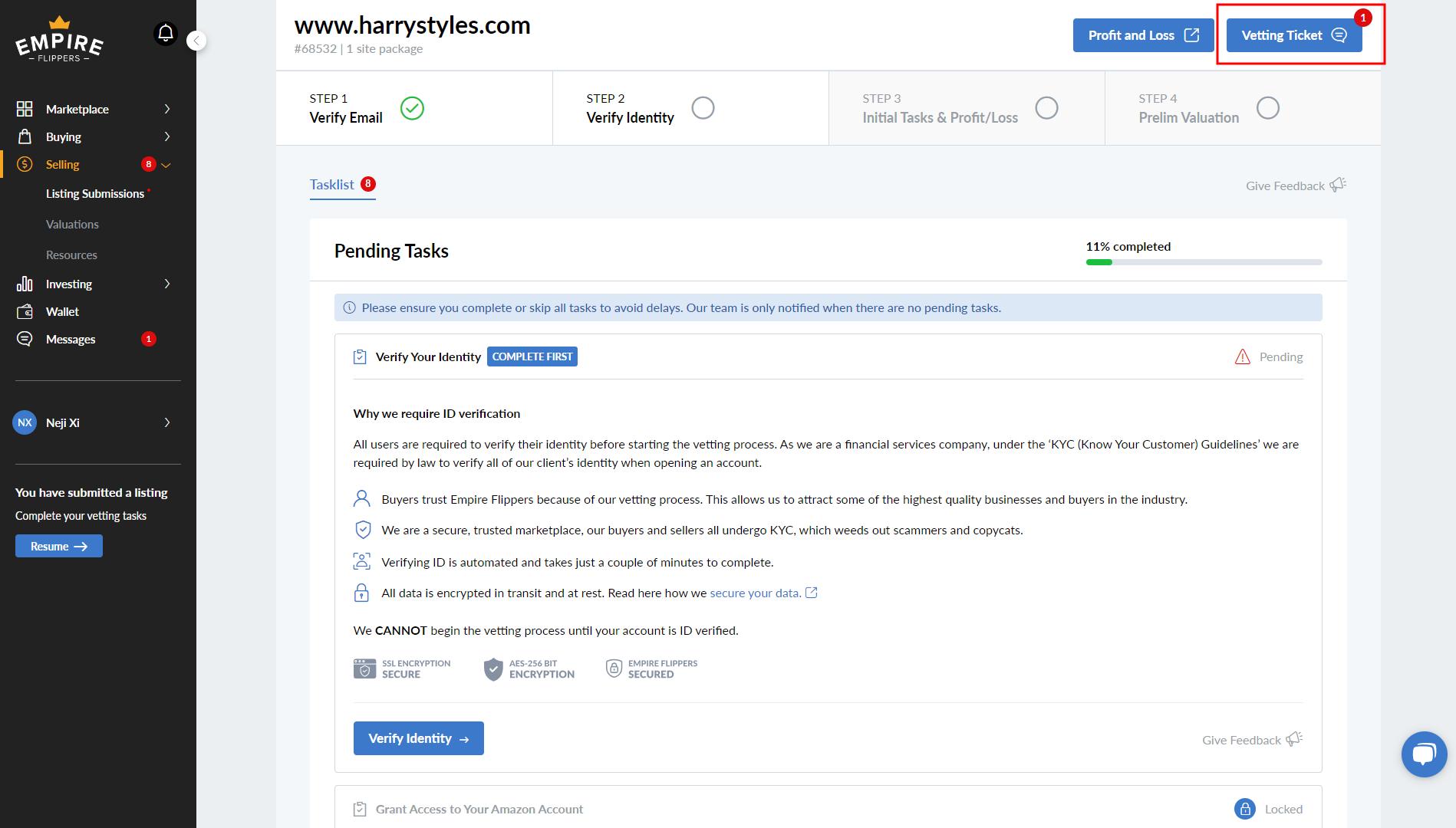
Task: Click the megaphone icon beside Tasklist feedback
Action: [x=1338, y=185]
